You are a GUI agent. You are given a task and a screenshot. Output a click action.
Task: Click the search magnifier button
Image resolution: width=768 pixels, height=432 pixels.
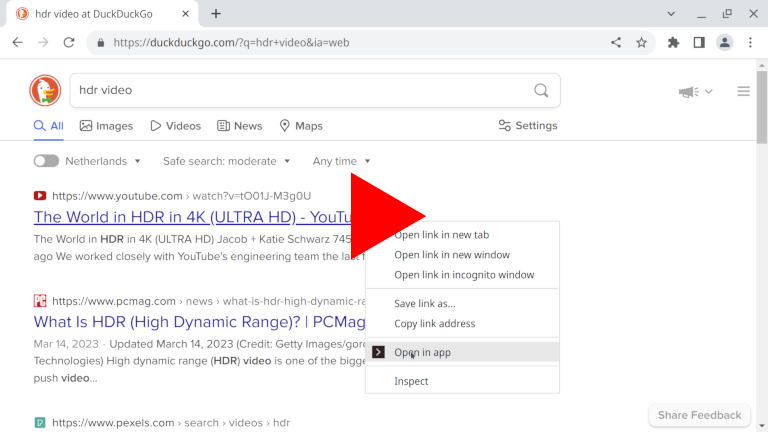[x=541, y=90]
